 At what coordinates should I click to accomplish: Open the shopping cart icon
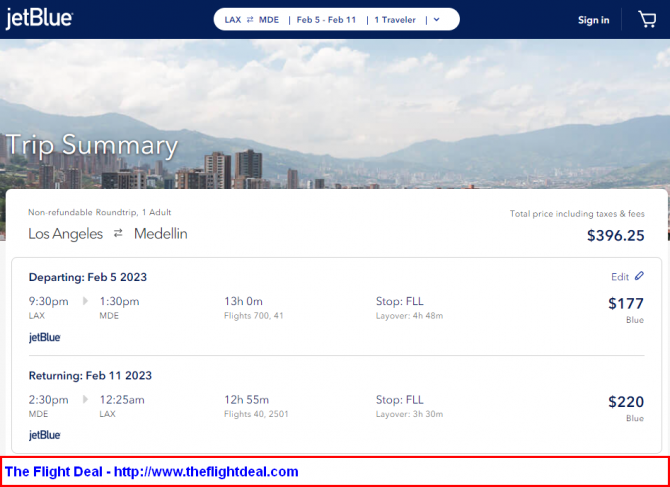click(x=647, y=20)
